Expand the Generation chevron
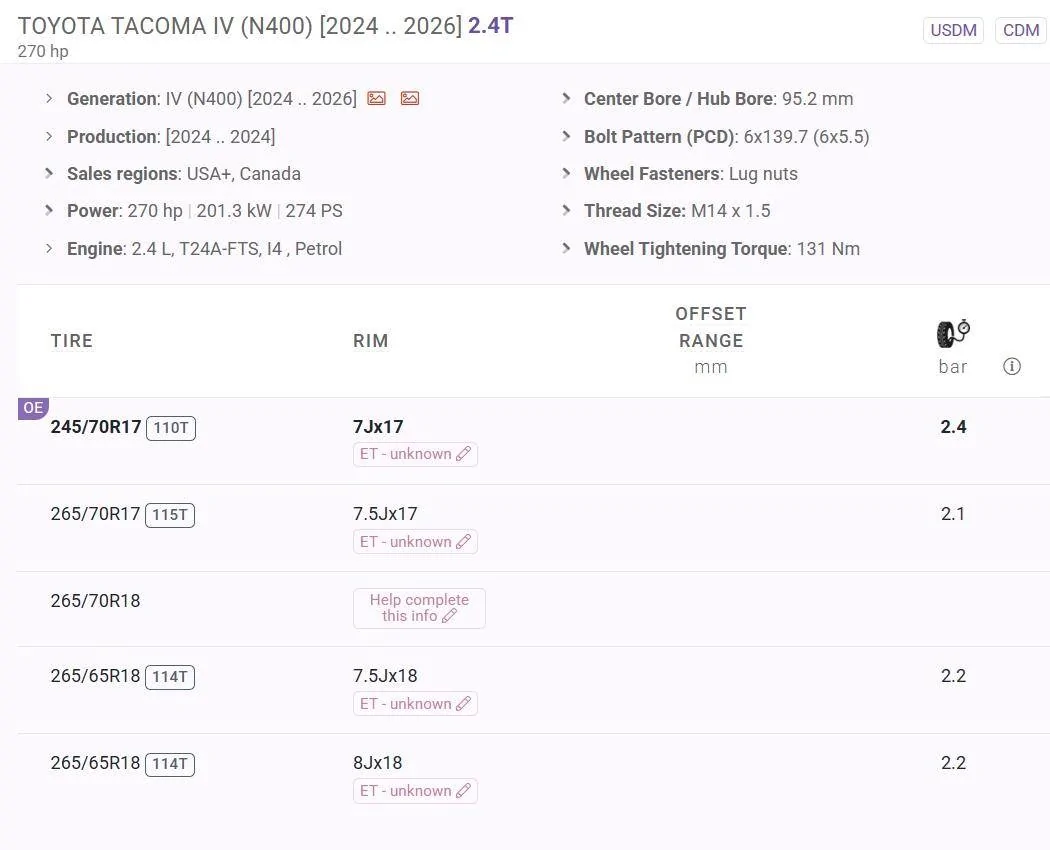1050x850 pixels. click(x=49, y=98)
